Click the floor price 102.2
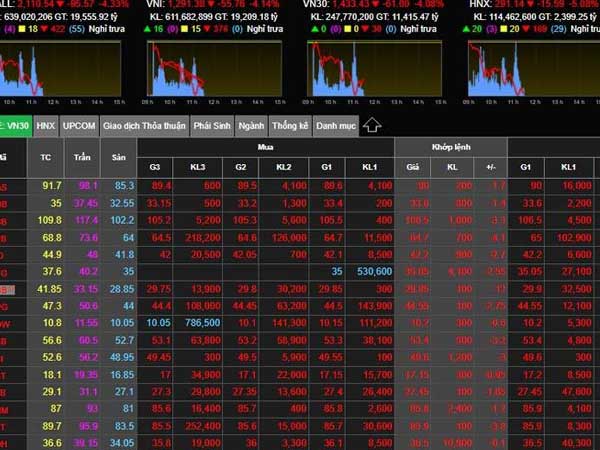The height and width of the screenshot is (450, 600). click(122, 220)
